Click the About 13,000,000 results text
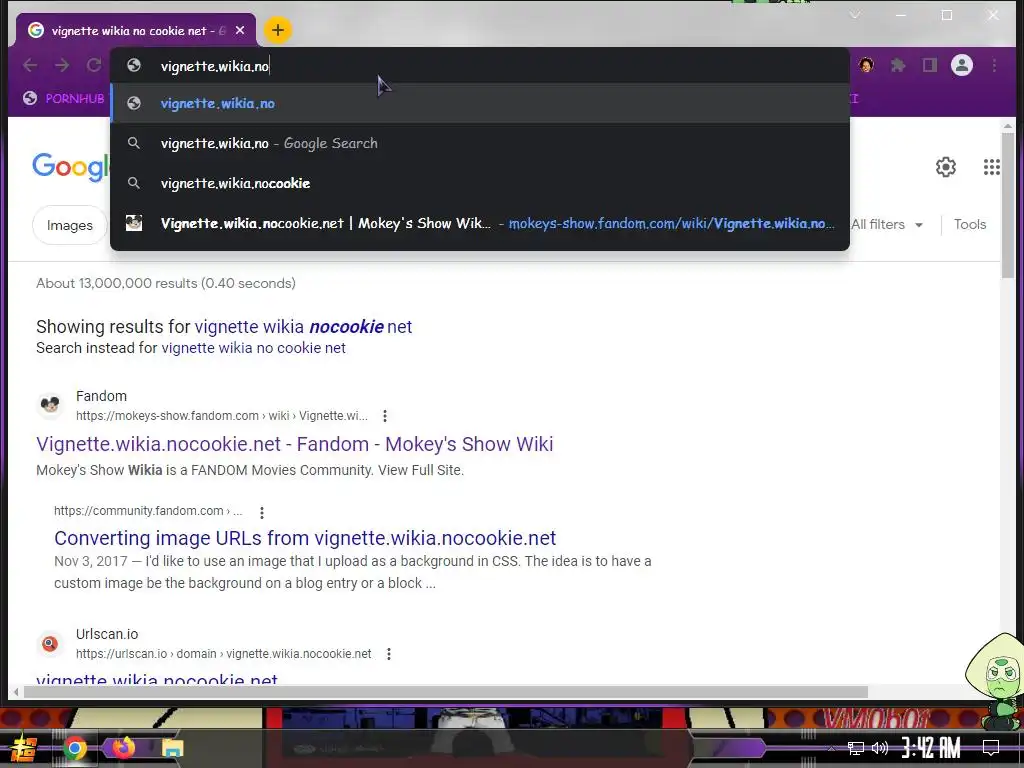Viewport: 1024px width, 768px height. click(x=166, y=283)
